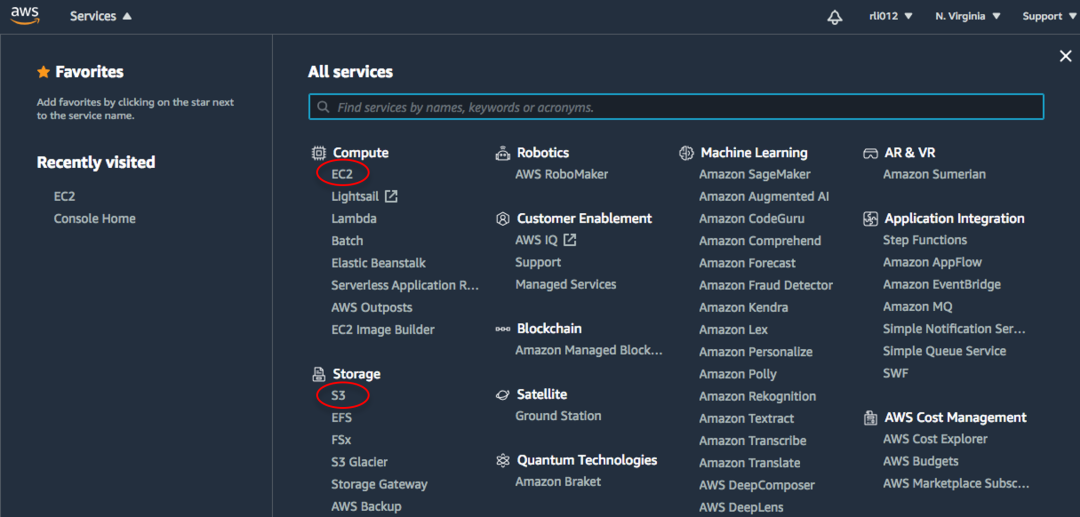This screenshot has height=517, width=1080.
Task: Open SWF service
Action: click(x=896, y=373)
